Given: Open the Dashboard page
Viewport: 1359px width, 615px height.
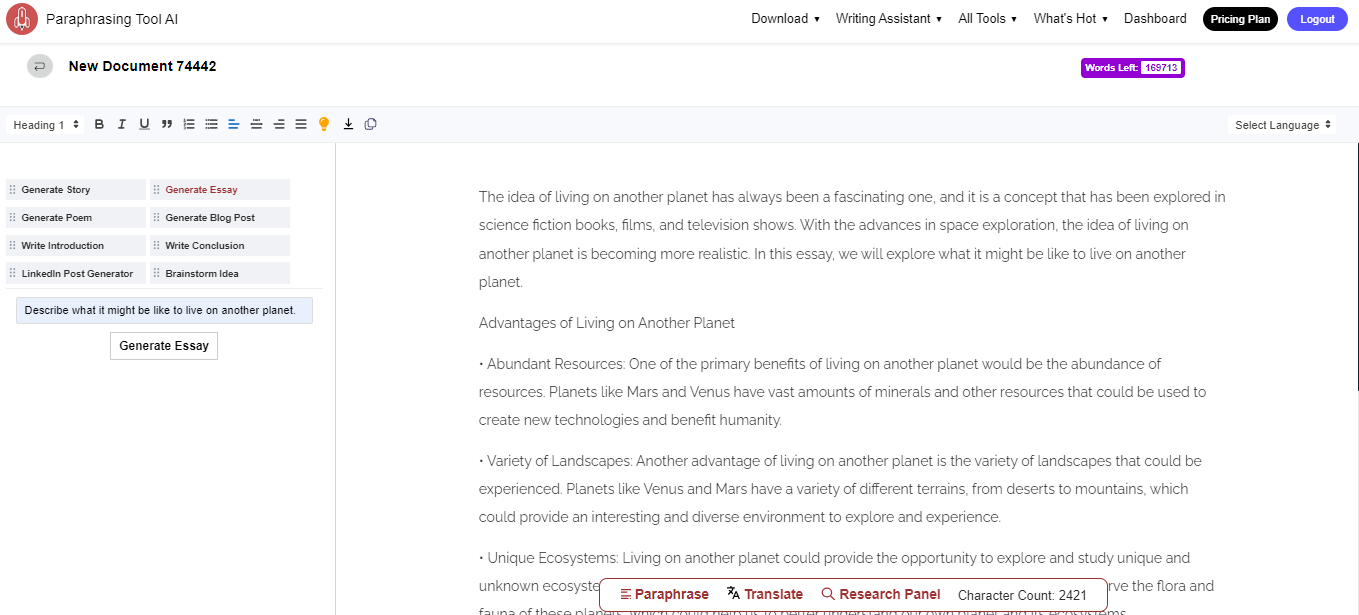Looking at the screenshot, I should point(1155,18).
